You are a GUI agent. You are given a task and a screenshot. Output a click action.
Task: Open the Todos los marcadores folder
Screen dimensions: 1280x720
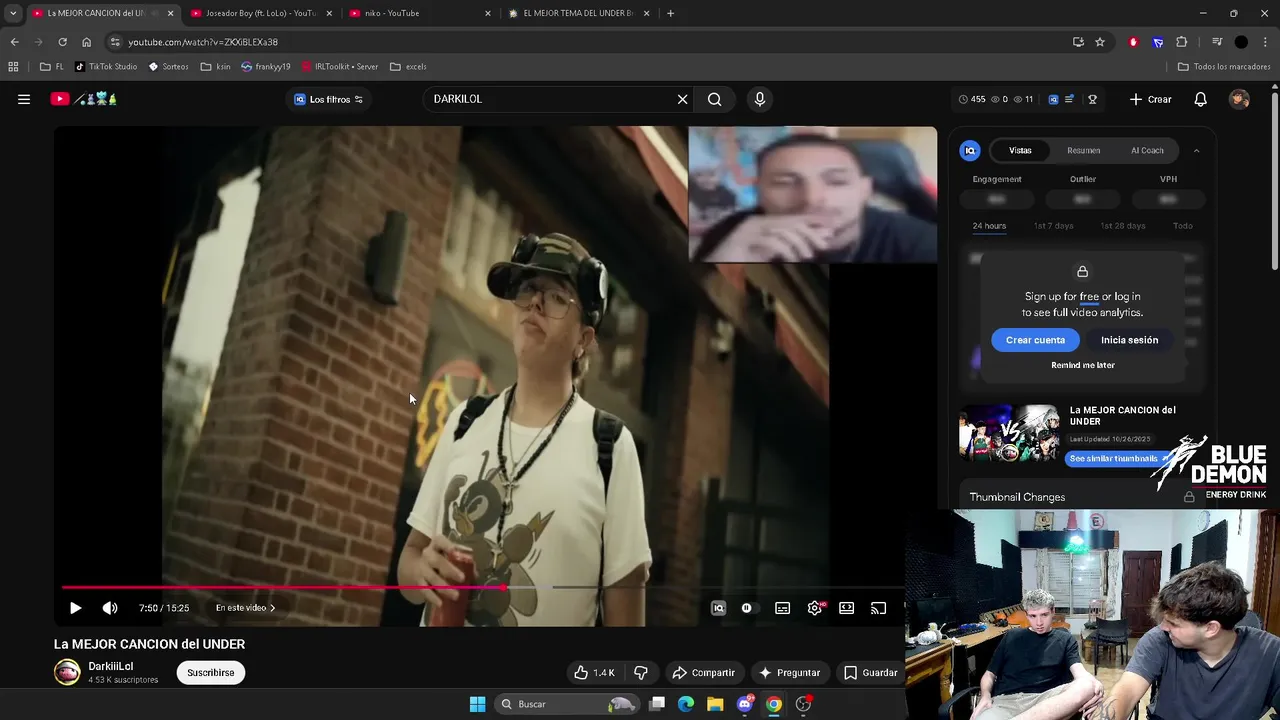pyautogui.click(x=1224, y=67)
